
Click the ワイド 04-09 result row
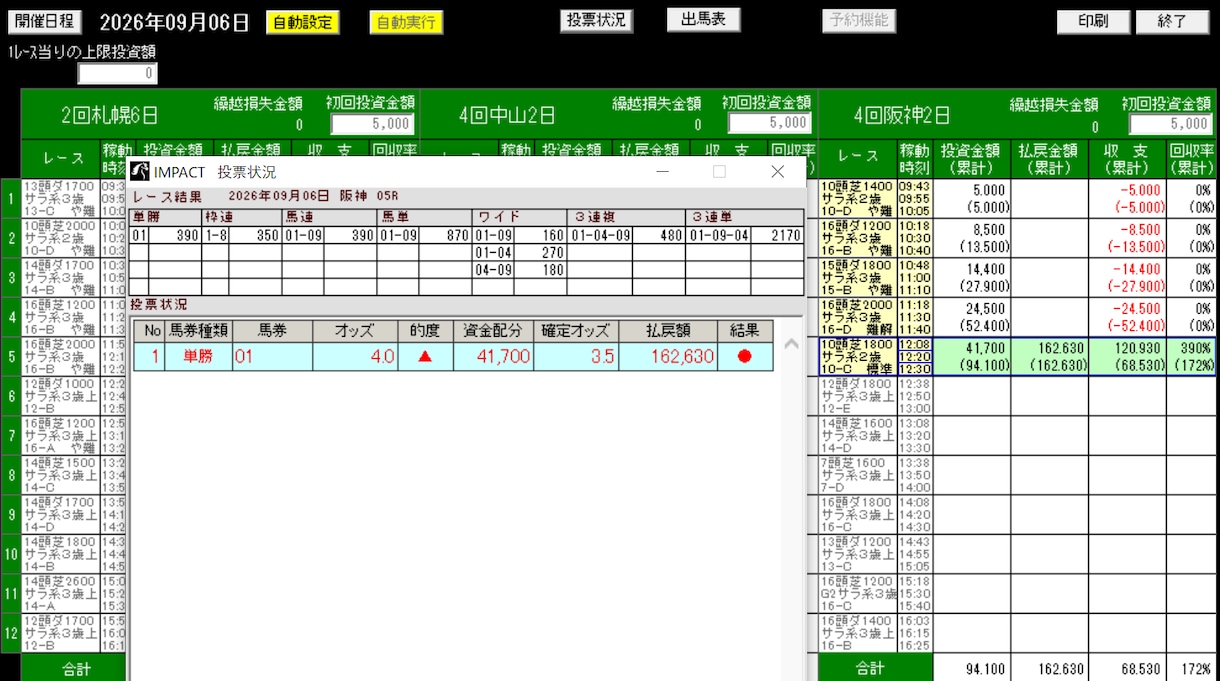(x=520, y=270)
